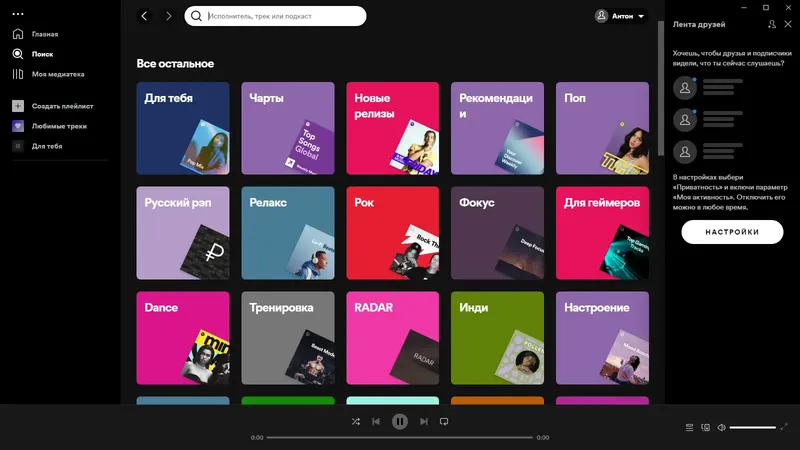Expand the Антон account dropdown
Screen dimensions: 800x450
point(621,16)
